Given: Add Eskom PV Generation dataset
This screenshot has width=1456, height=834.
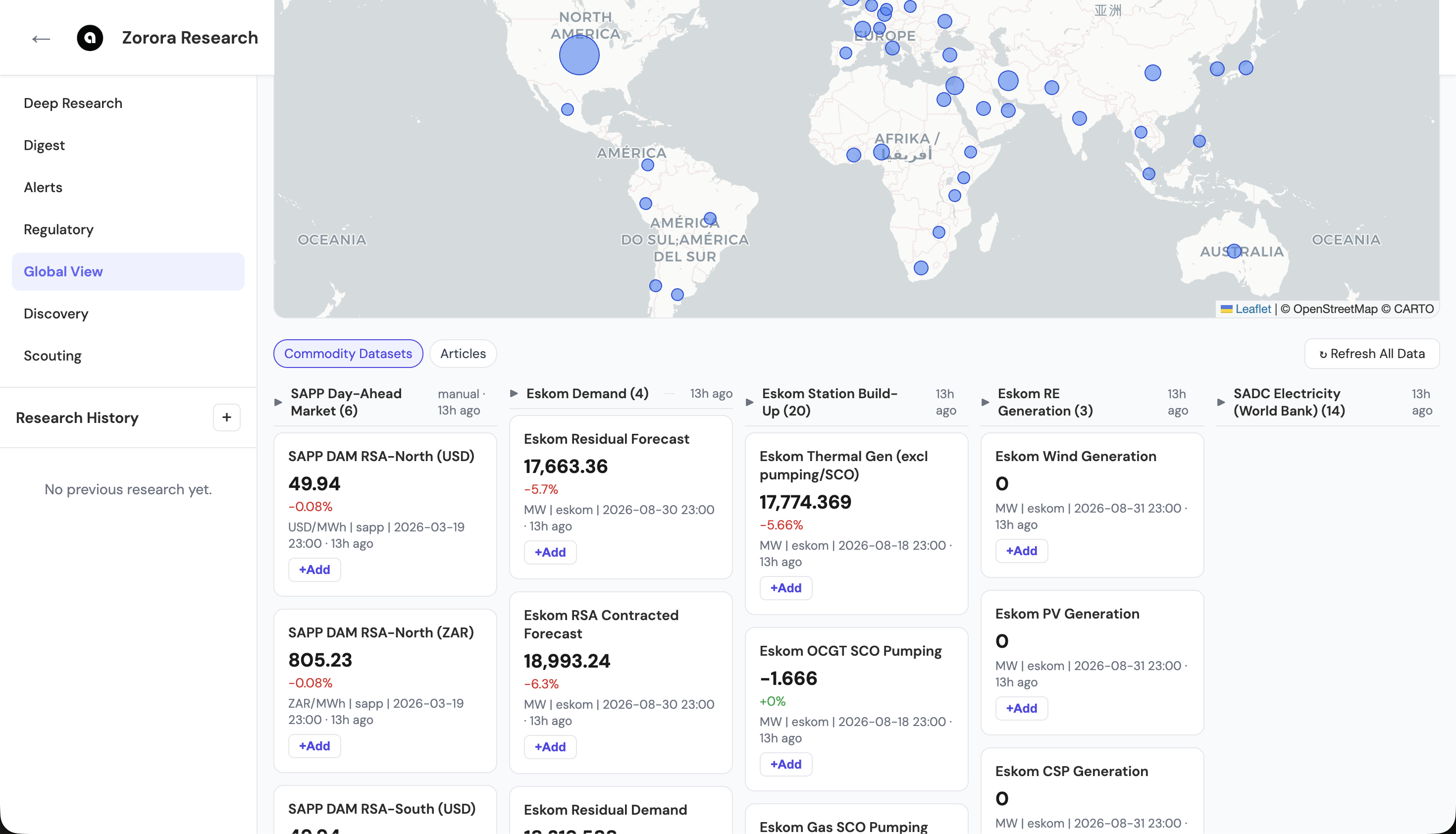Looking at the screenshot, I should tap(1022, 709).
